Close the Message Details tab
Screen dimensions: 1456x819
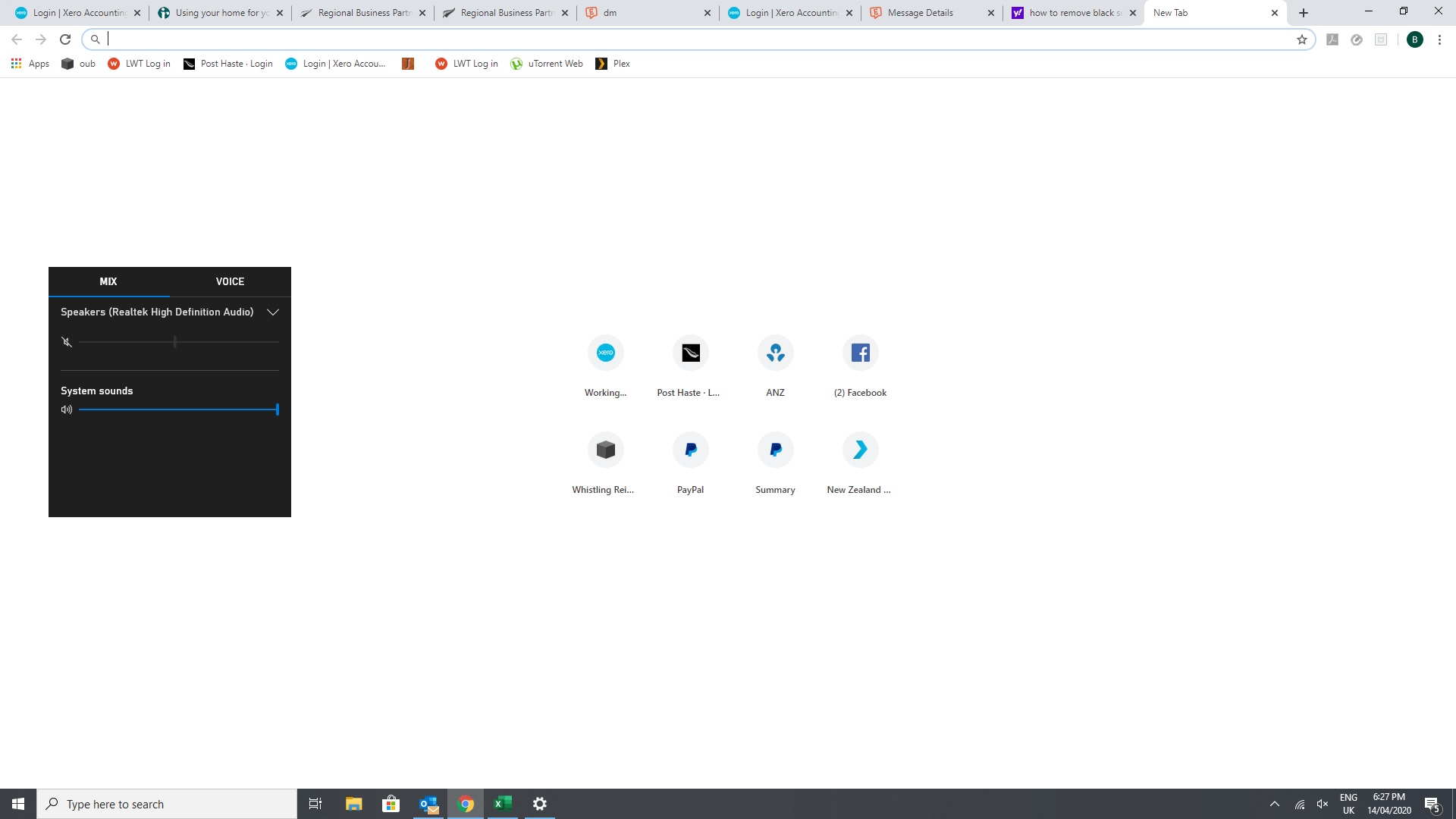click(x=990, y=13)
